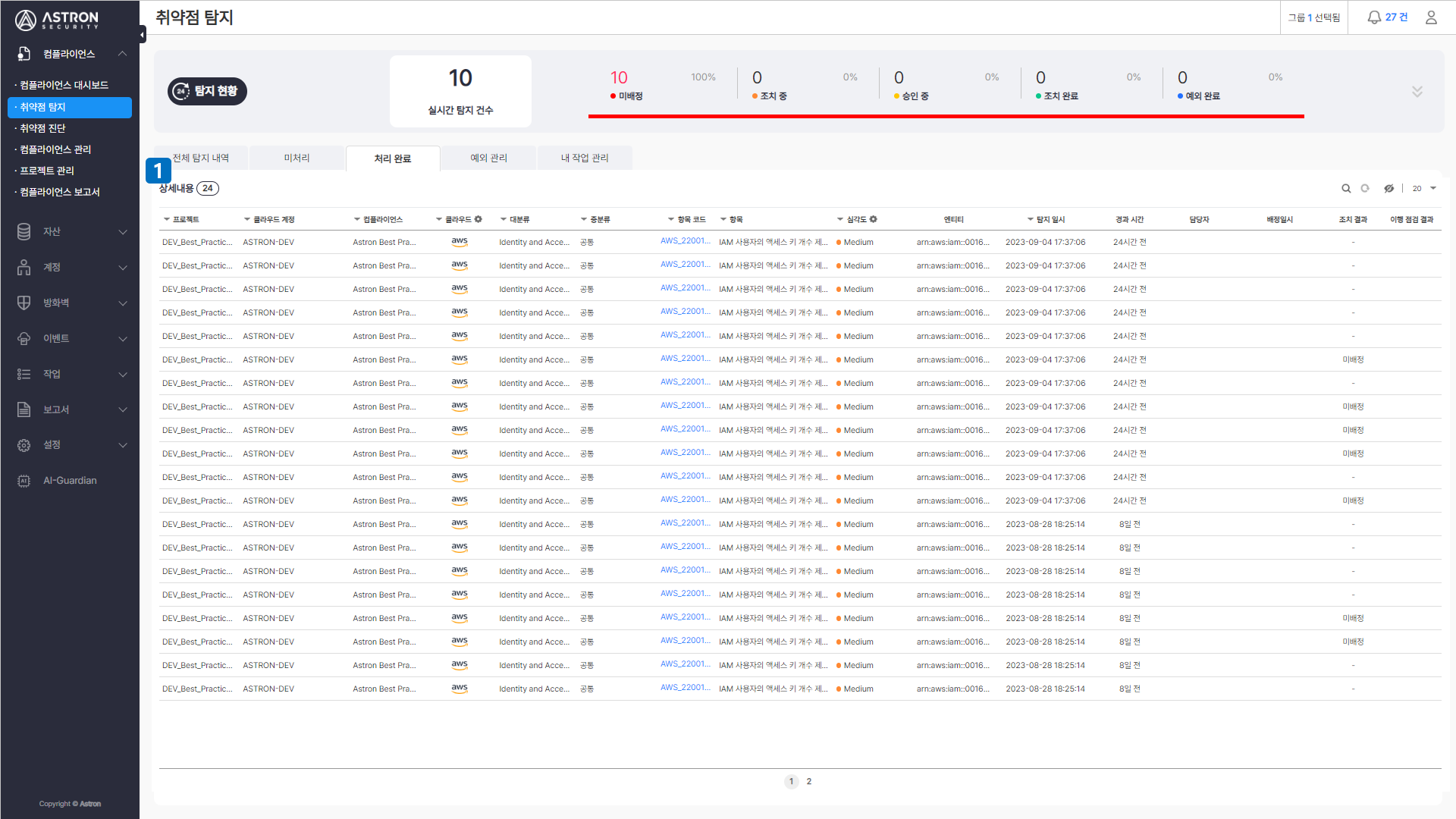1456x819 pixels.
Task: Click the 작업 list icon
Action: click(24, 374)
